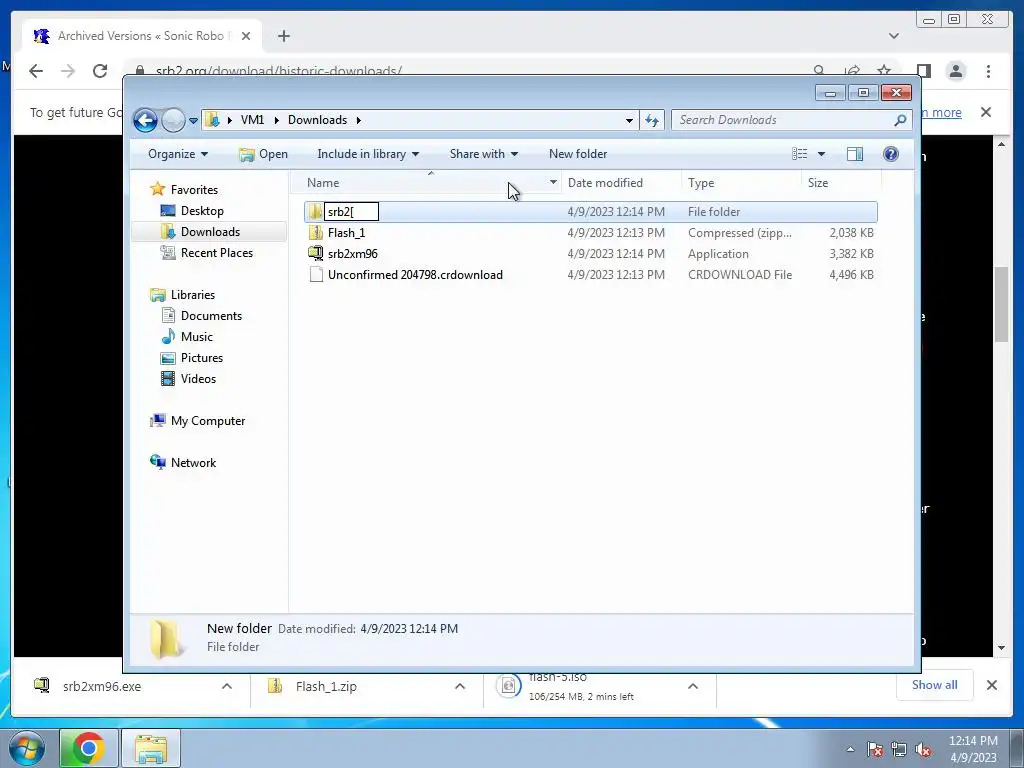Click Windows Explorer taskbar icon
The height and width of the screenshot is (768, 1024).
(x=152, y=748)
